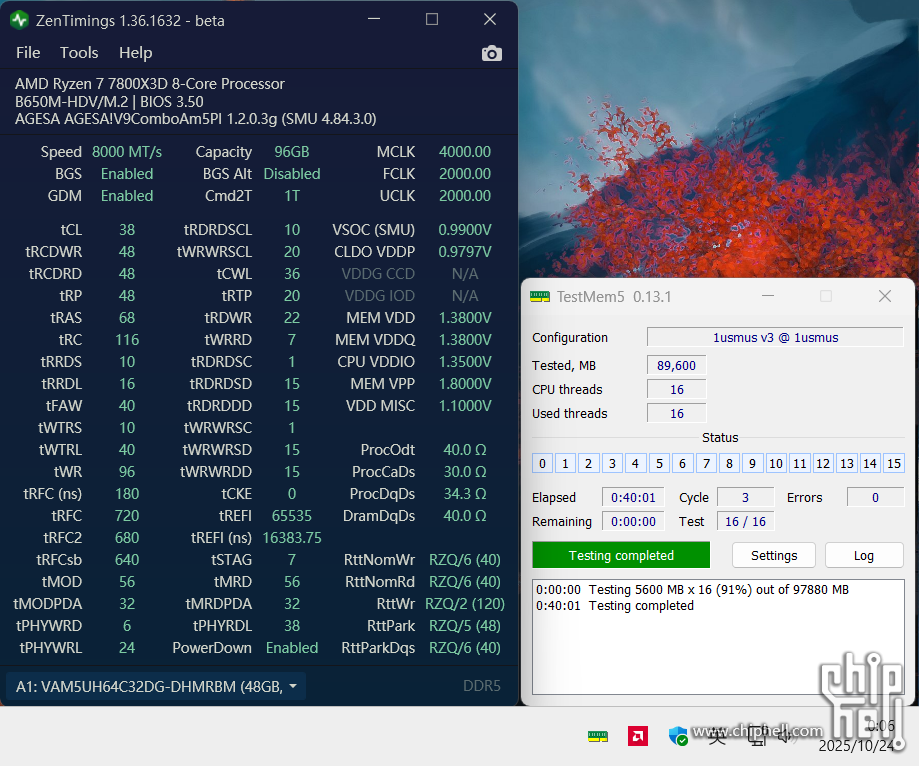Click thread status box 8
919x766 pixels.
(x=731, y=463)
